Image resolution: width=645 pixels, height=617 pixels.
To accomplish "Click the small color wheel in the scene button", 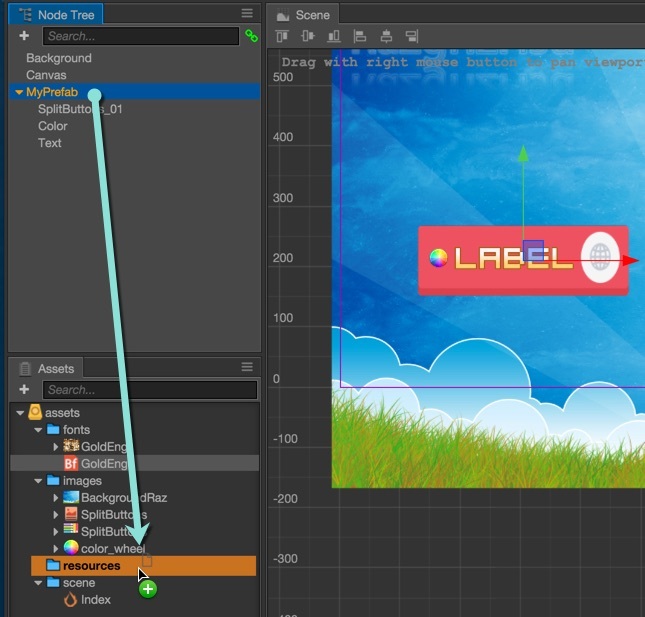I will 438,258.
